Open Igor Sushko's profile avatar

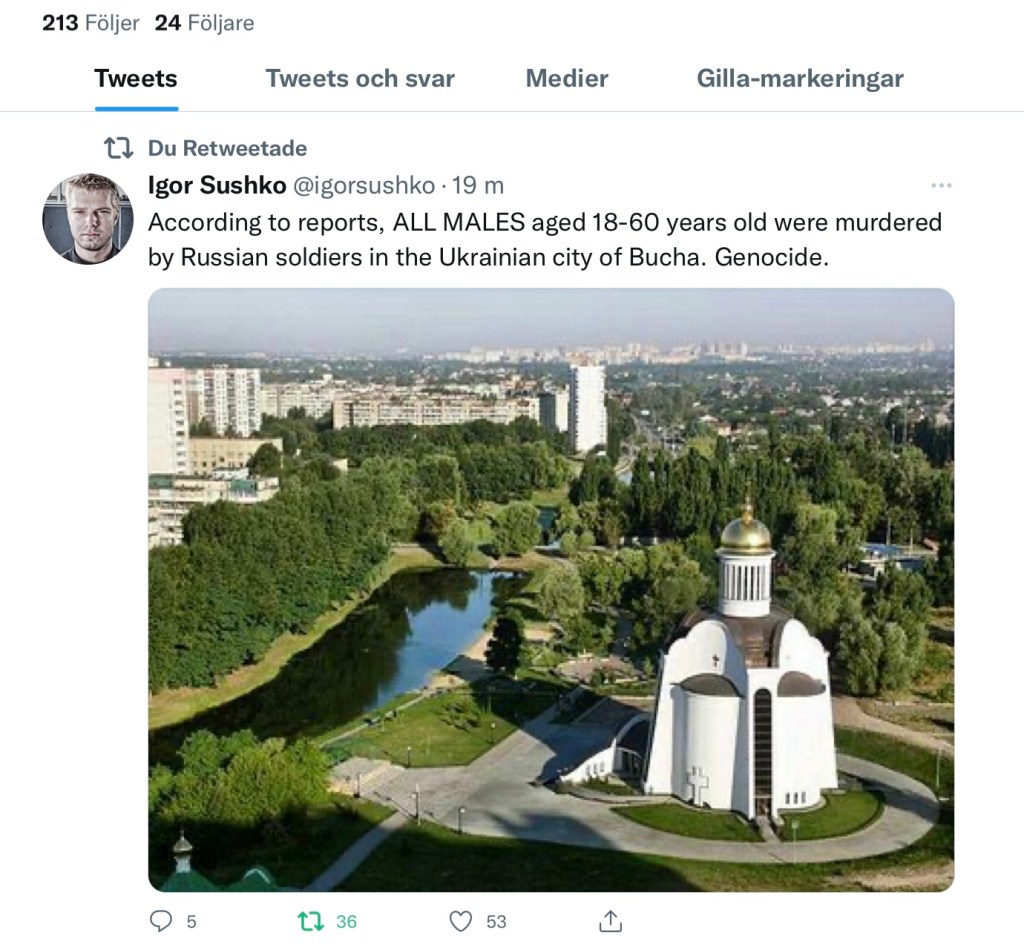point(88,219)
